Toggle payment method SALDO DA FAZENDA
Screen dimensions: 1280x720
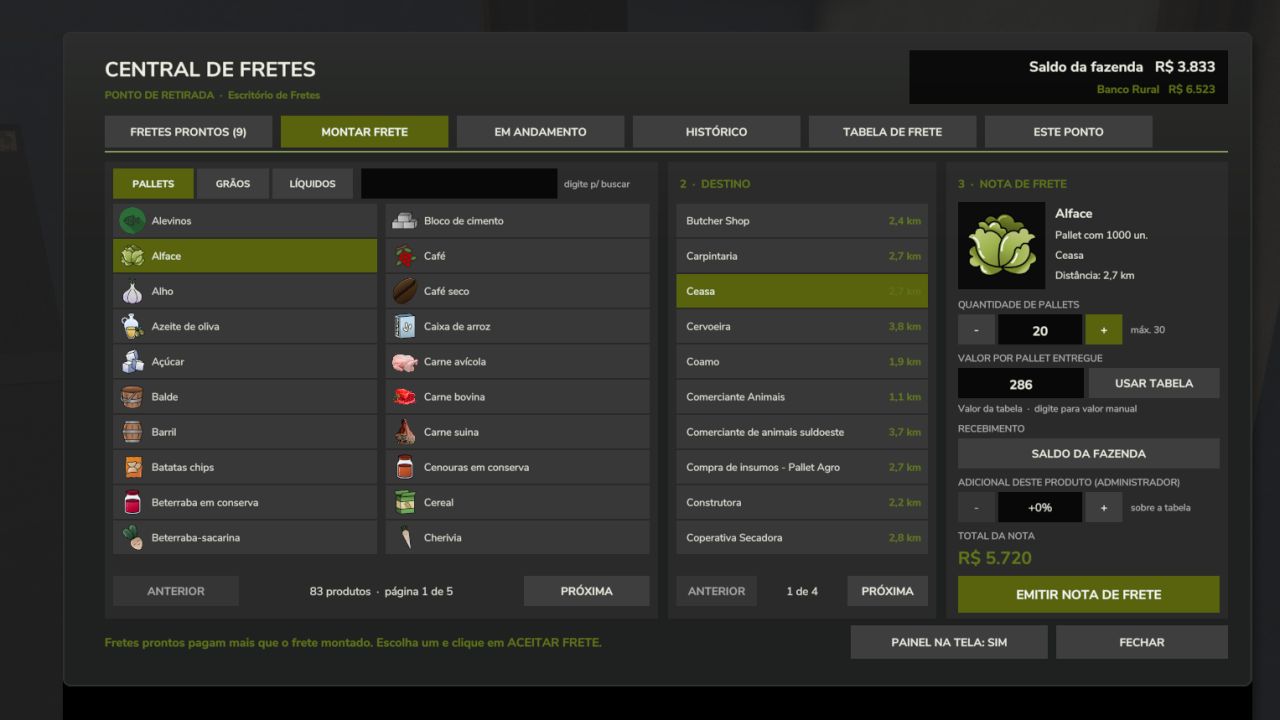click(x=1088, y=453)
